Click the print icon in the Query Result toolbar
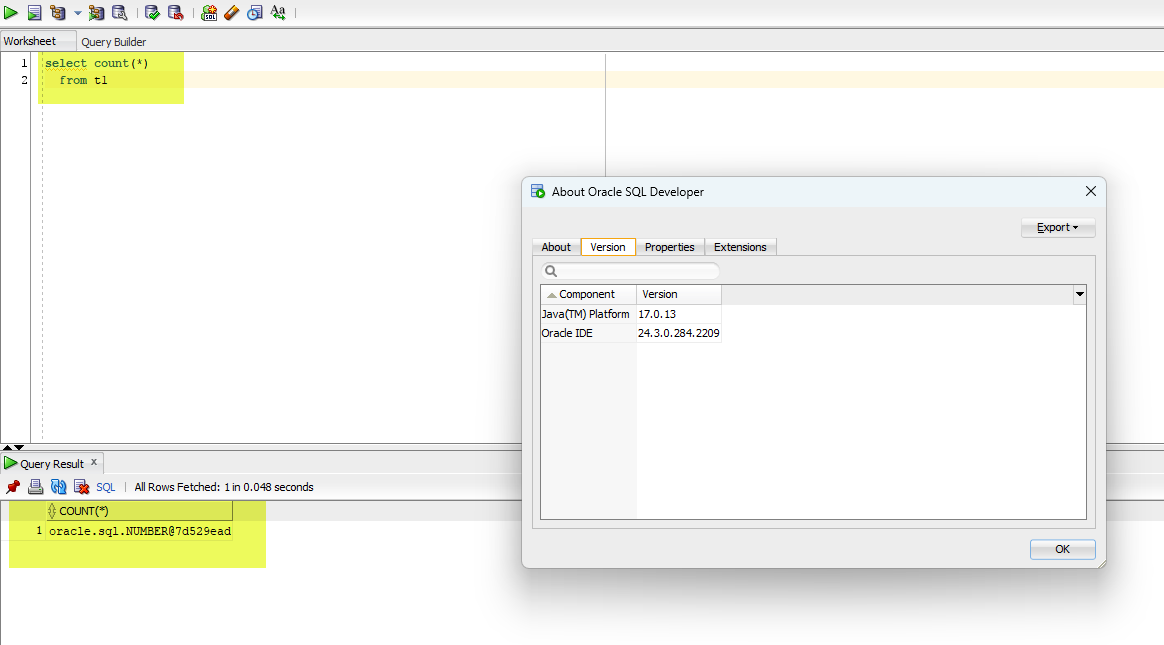The height and width of the screenshot is (645, 1164). point(35,487)
